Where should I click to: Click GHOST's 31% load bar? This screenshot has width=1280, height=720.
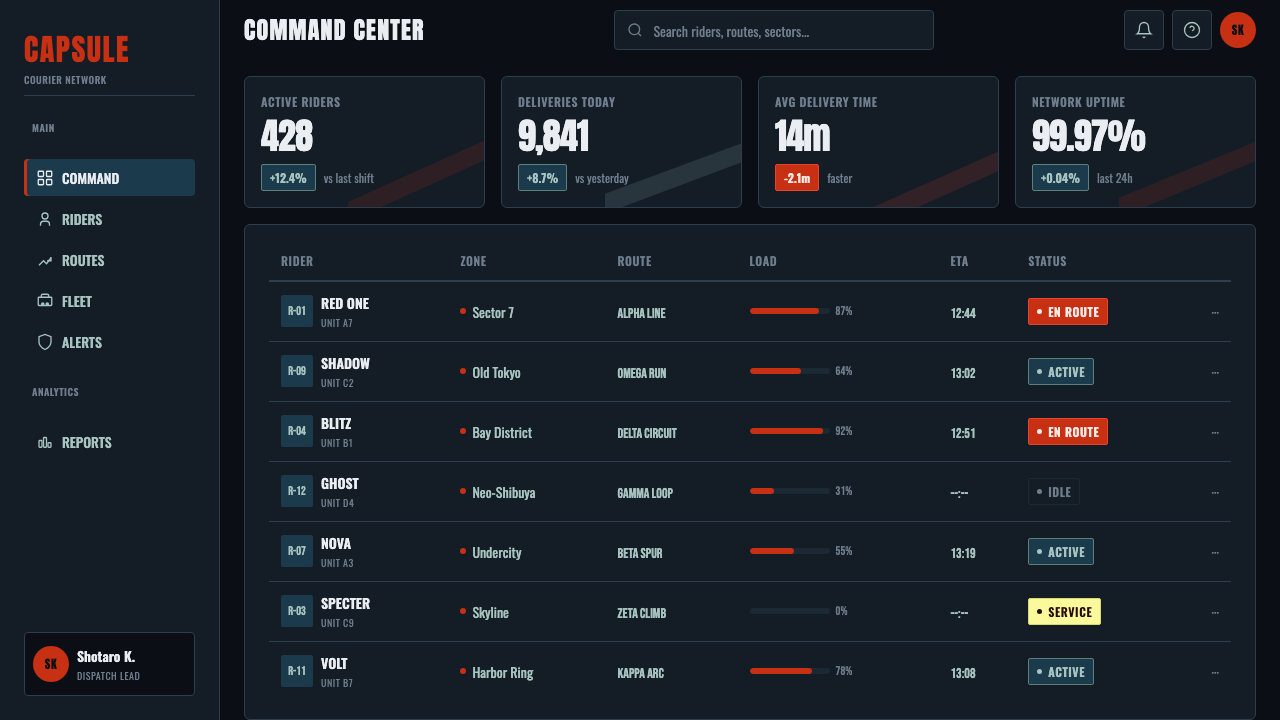point(790,491)
